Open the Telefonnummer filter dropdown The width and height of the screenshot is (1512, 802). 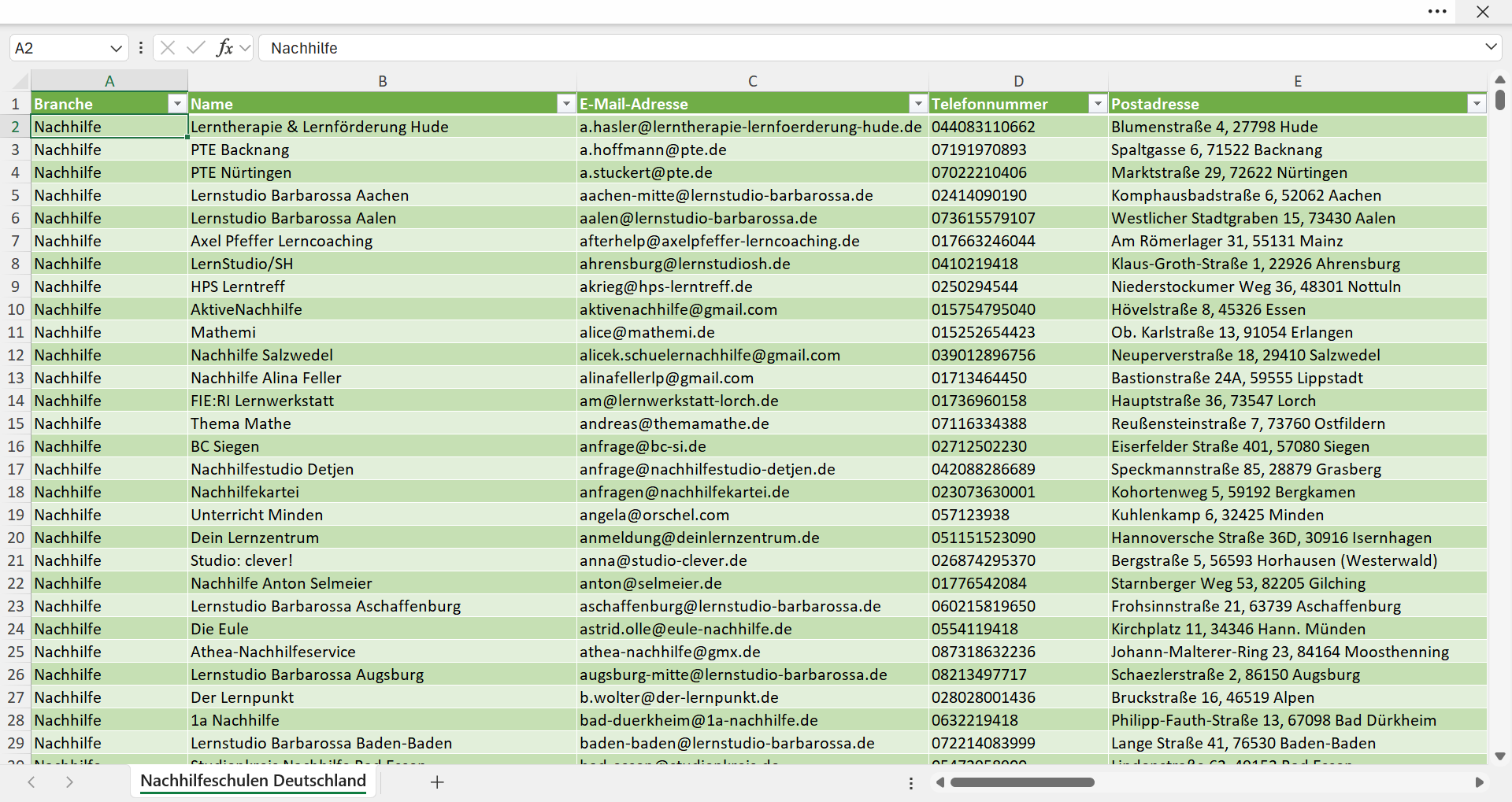pyautogui.click(x=1098, y=104)
